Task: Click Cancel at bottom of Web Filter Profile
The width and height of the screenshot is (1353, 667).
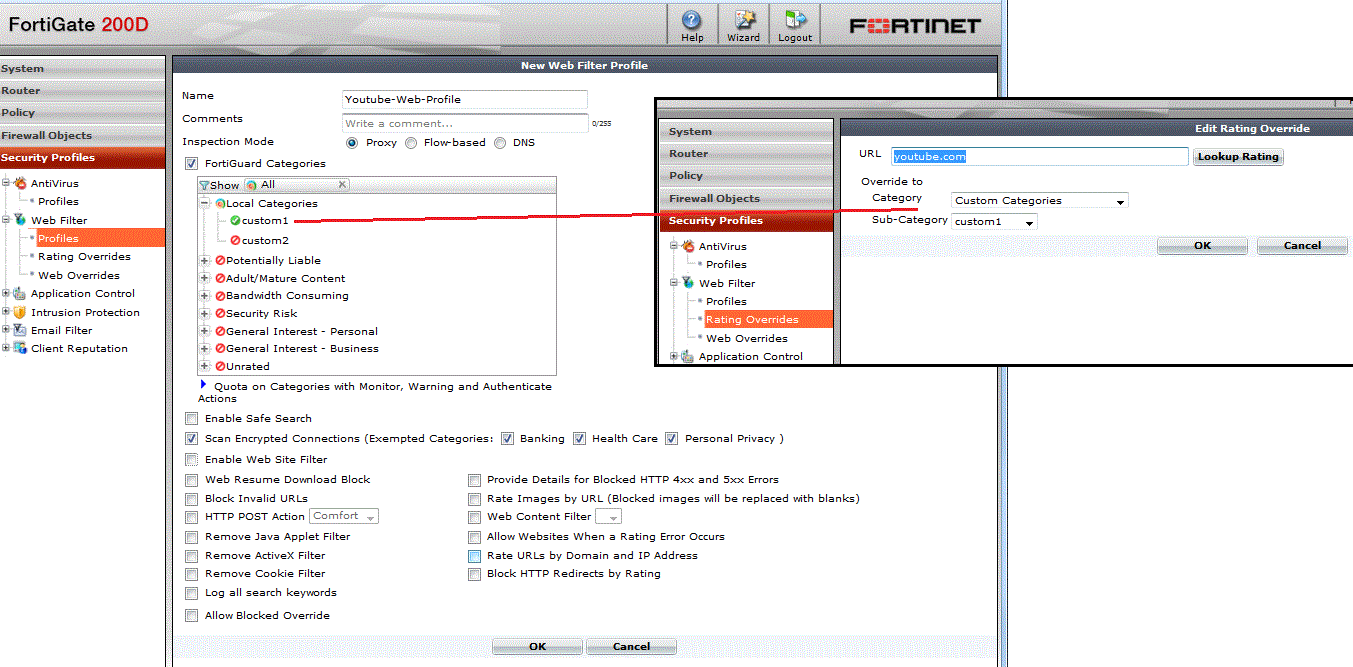Action: (x=631, y=646)
